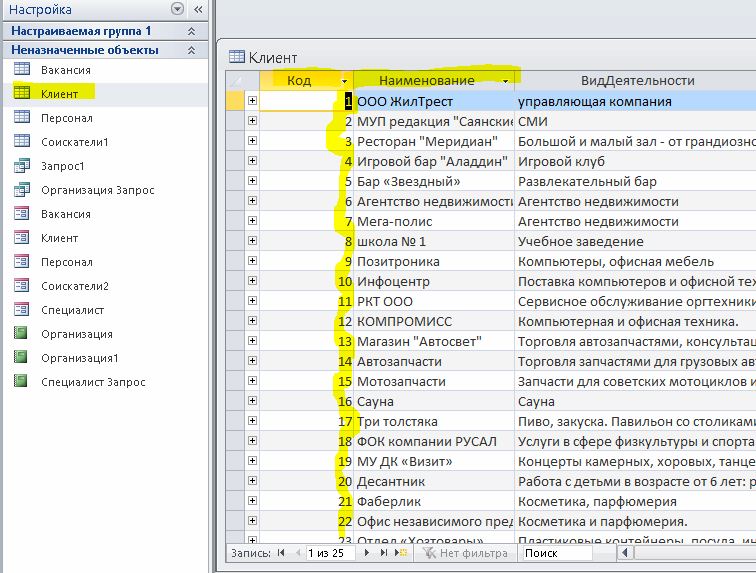Open the Соискатели1 table icon
The width and height of the screenshot is (756, 573).
coord(22,141)
